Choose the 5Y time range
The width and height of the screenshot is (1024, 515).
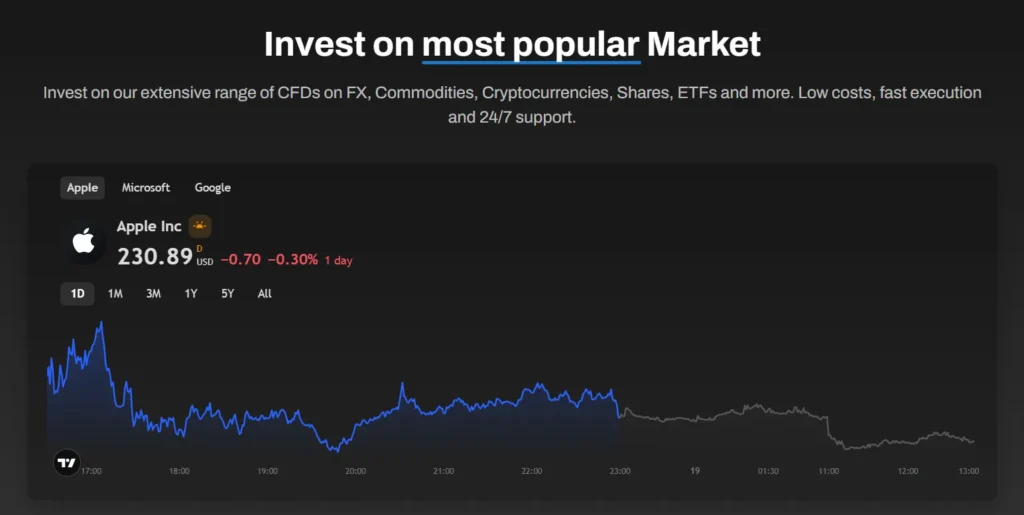(x=228, y=293)
